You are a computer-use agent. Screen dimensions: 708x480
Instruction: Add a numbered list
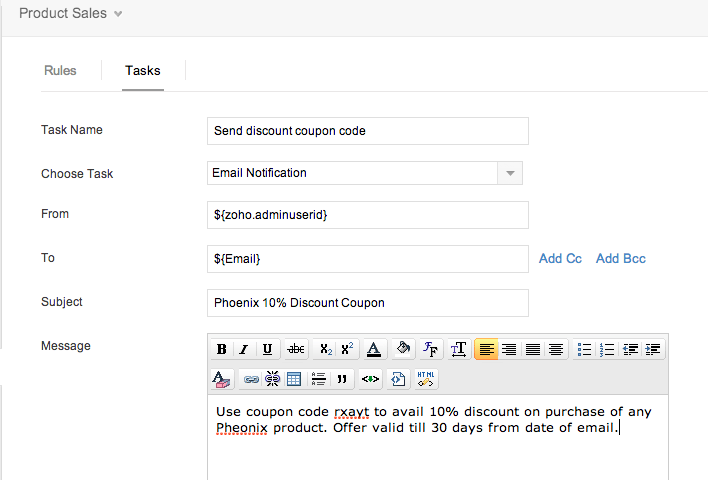(x=607, y=349)
